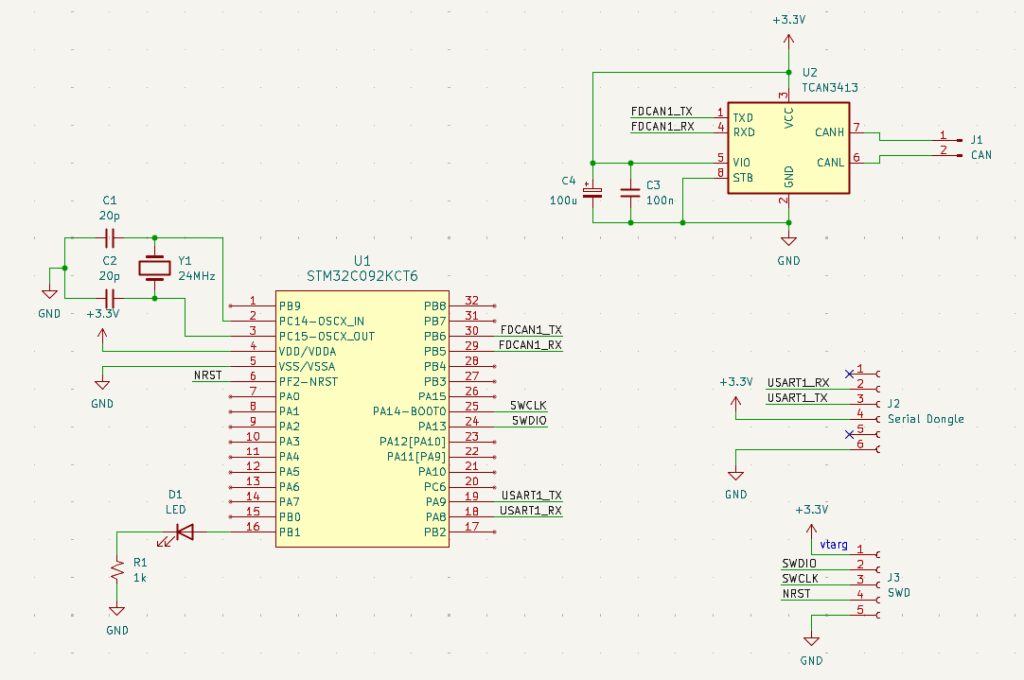The width and height of the screenshot is (1024, 680).
Task: Click the D1 reference designator
Action: click(x=175, y=494)
